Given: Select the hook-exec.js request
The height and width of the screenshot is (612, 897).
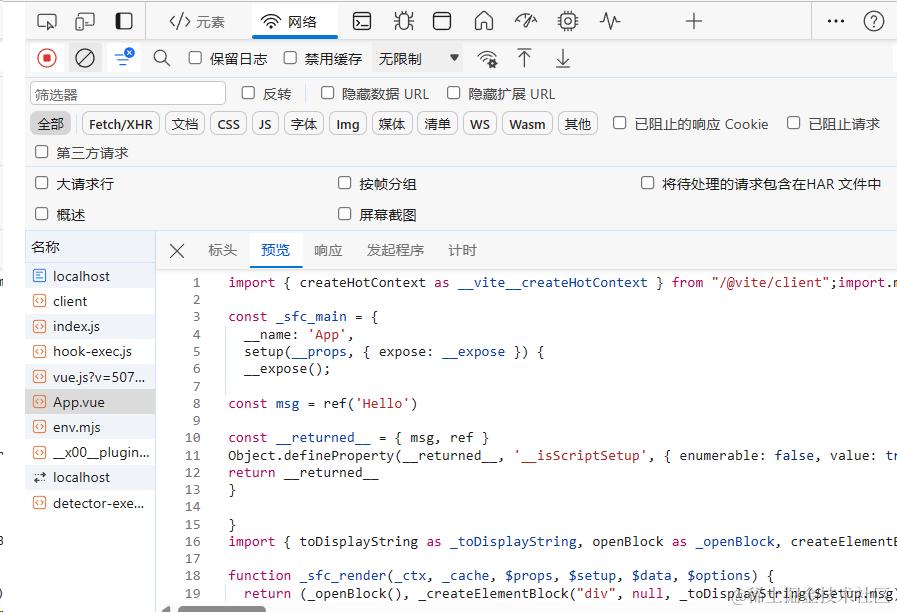Looking at the screenshot, I should coord(90,351).
